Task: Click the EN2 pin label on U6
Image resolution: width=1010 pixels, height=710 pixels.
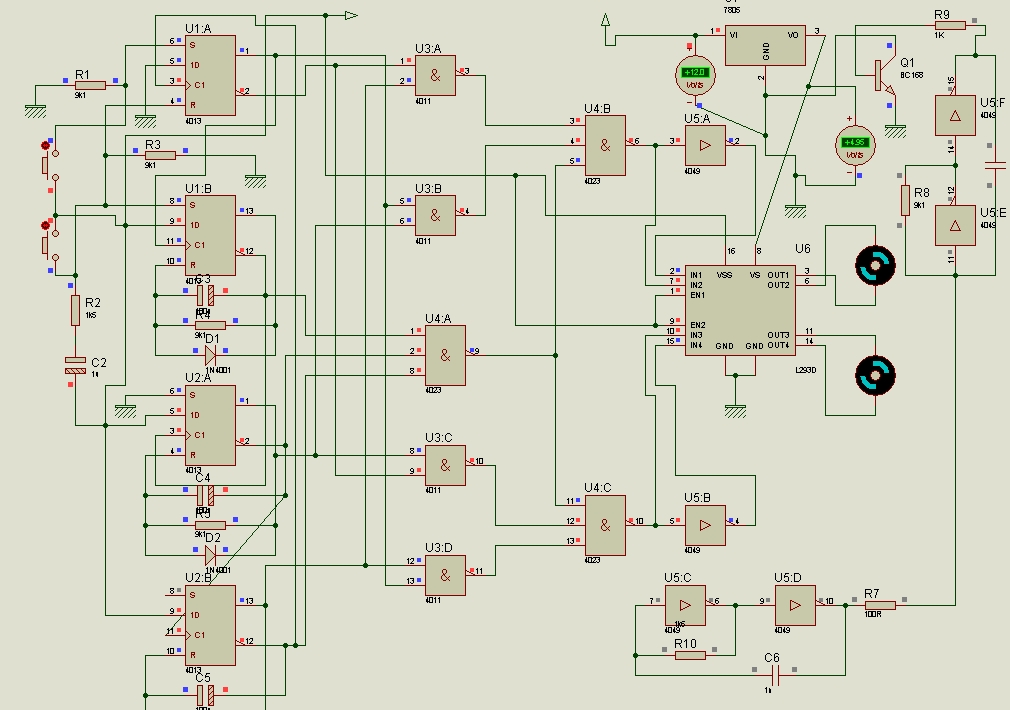Action: 698,325
